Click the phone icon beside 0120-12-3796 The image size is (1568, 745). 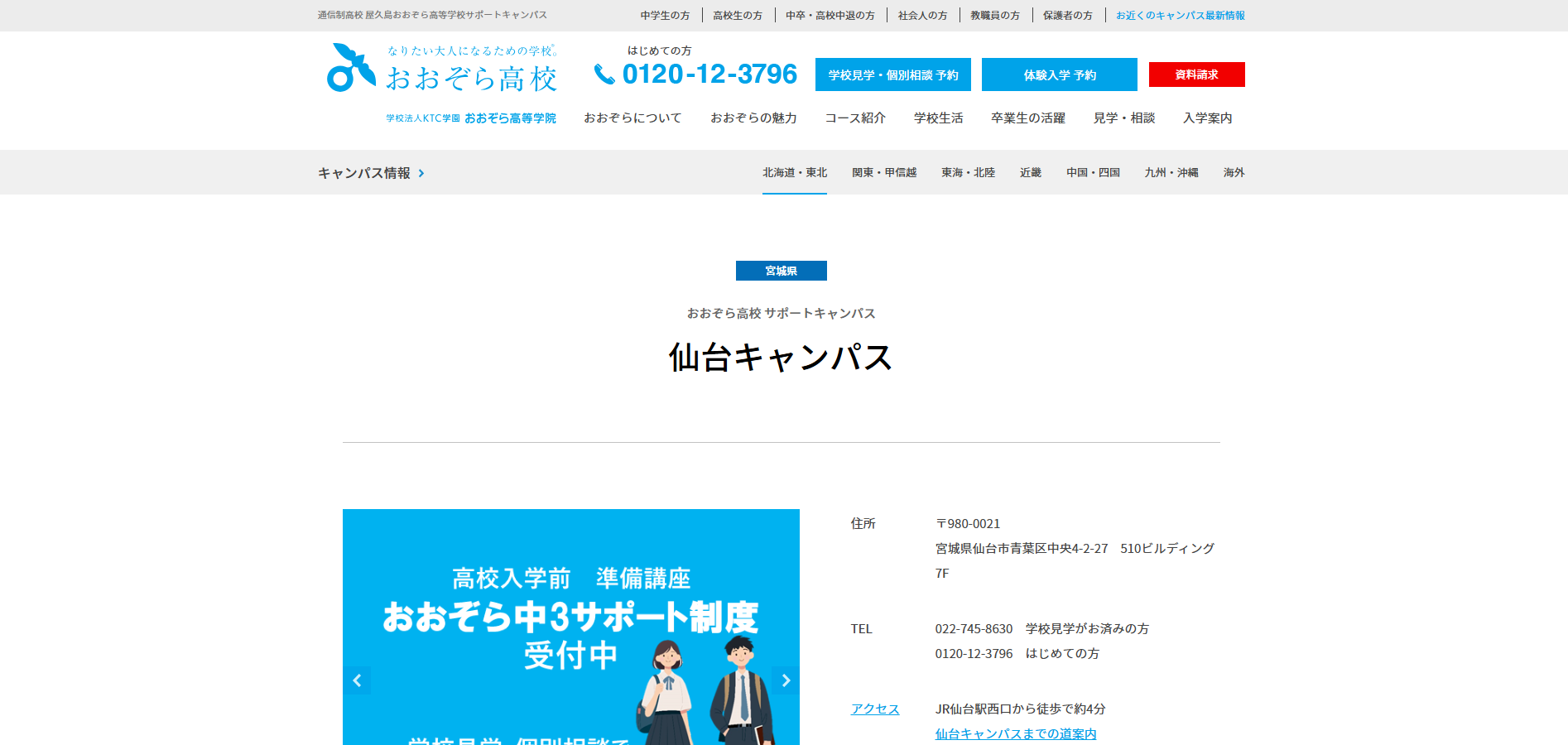point(604,74)
